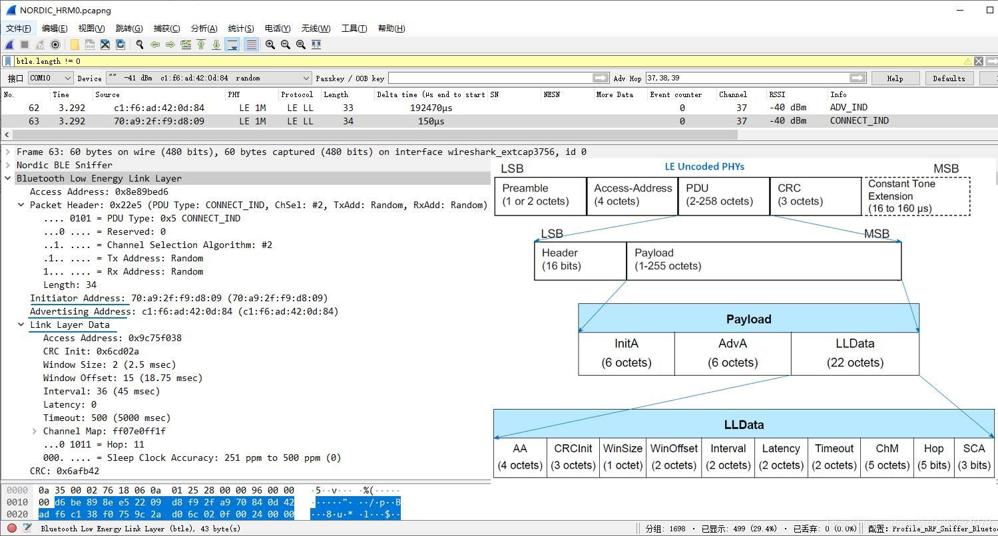Sort by the Source column header
The width and height of the screenshot is (998, 536).
[x=107, y=94]
